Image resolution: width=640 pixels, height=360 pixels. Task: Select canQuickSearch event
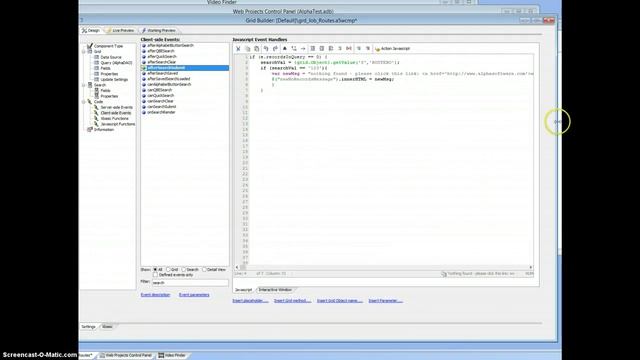coord(160,96)
